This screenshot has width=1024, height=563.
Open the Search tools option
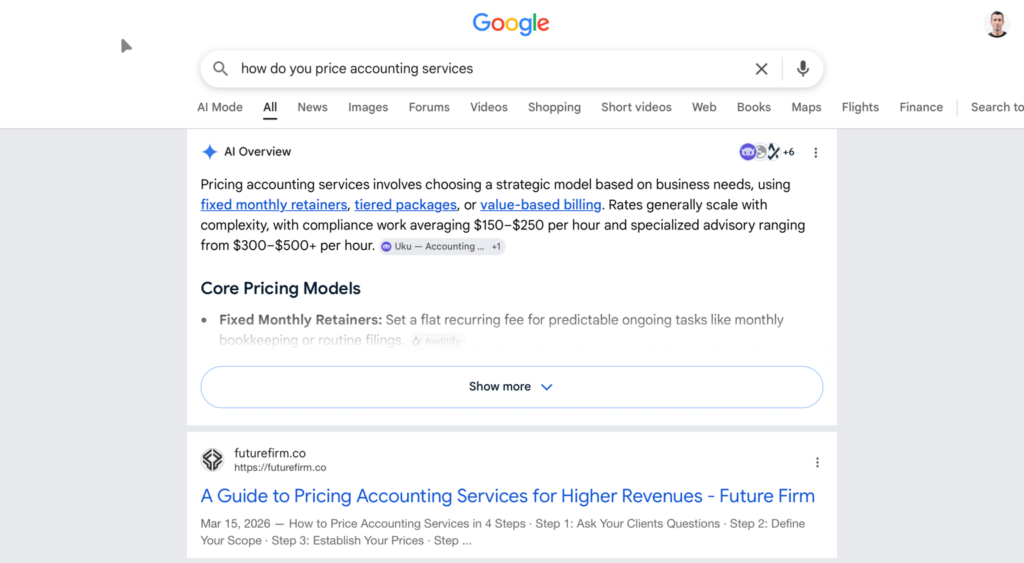(x=997, y=107)
